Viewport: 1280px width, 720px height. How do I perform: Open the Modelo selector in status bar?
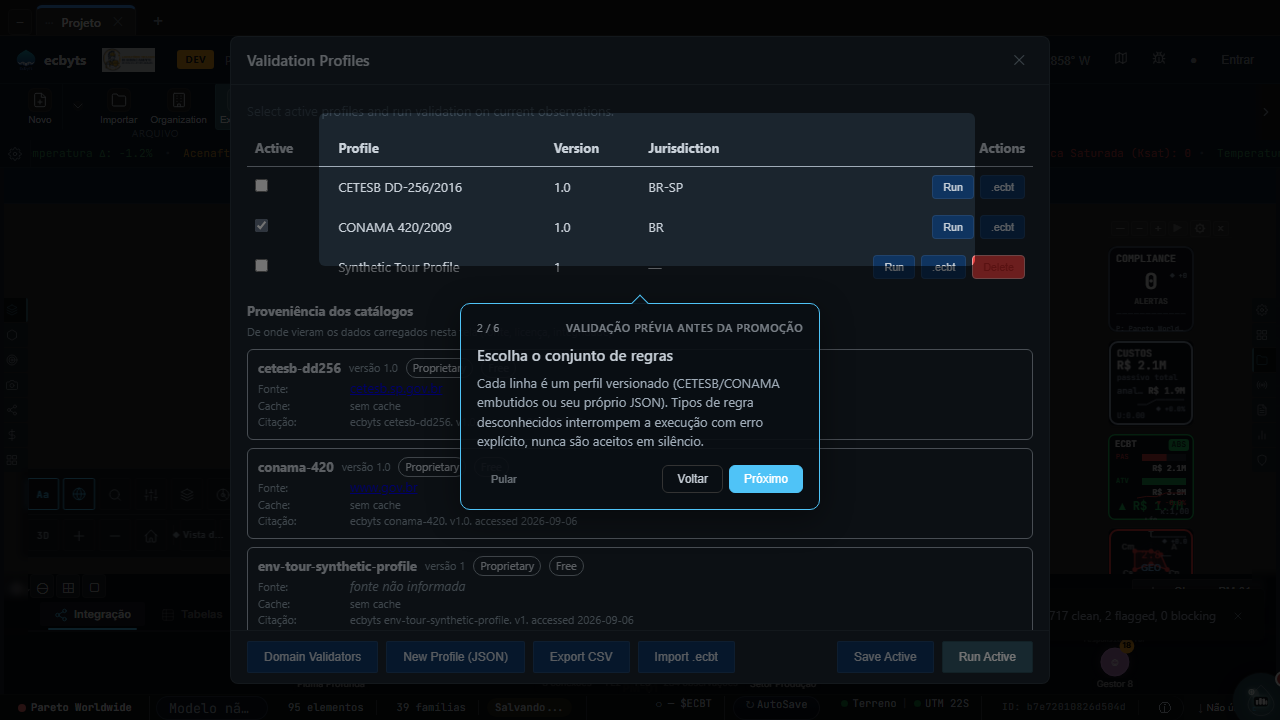[209, 708]
